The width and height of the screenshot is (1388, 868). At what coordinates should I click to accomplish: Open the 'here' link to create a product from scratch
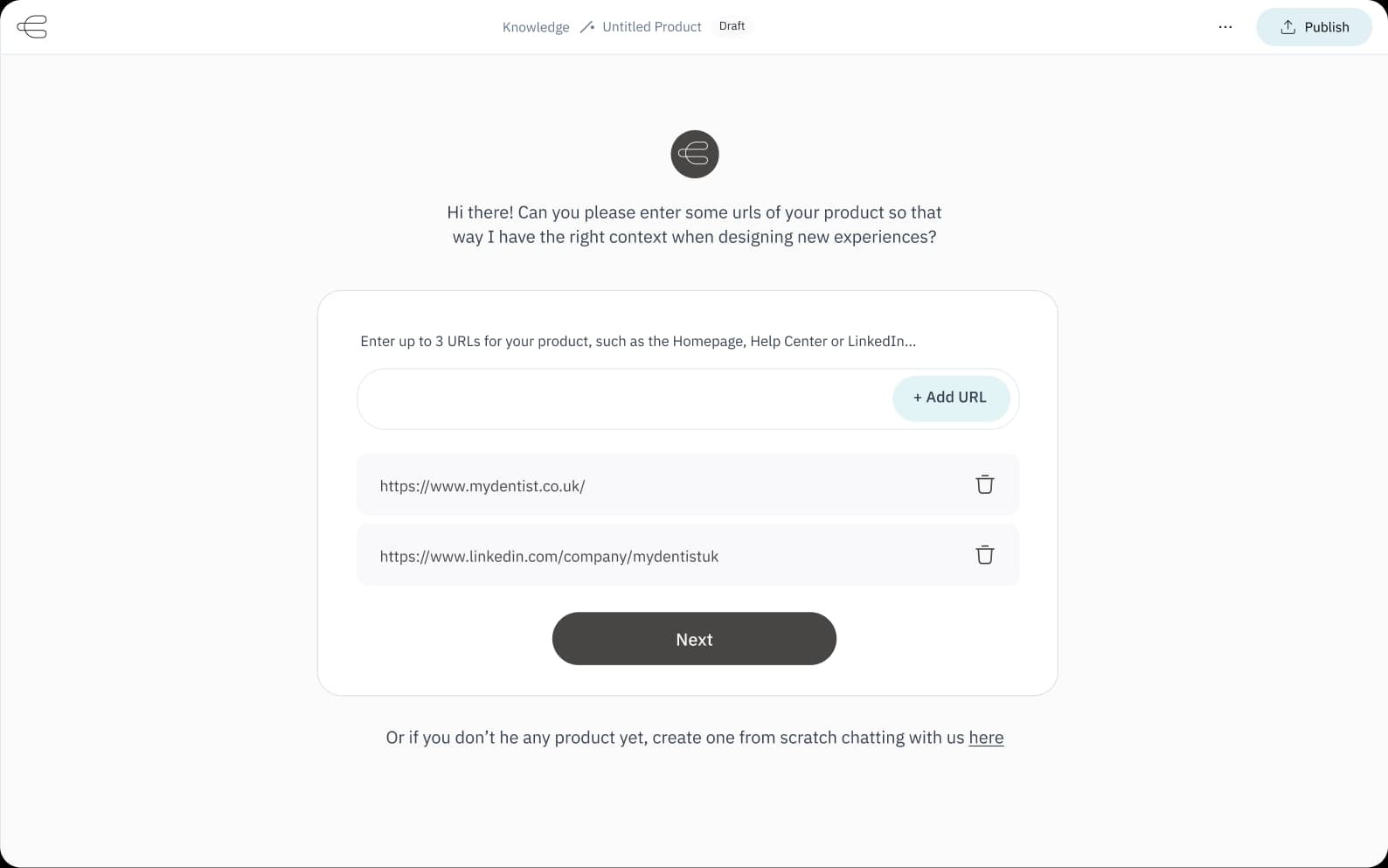(x=986, y=737)
